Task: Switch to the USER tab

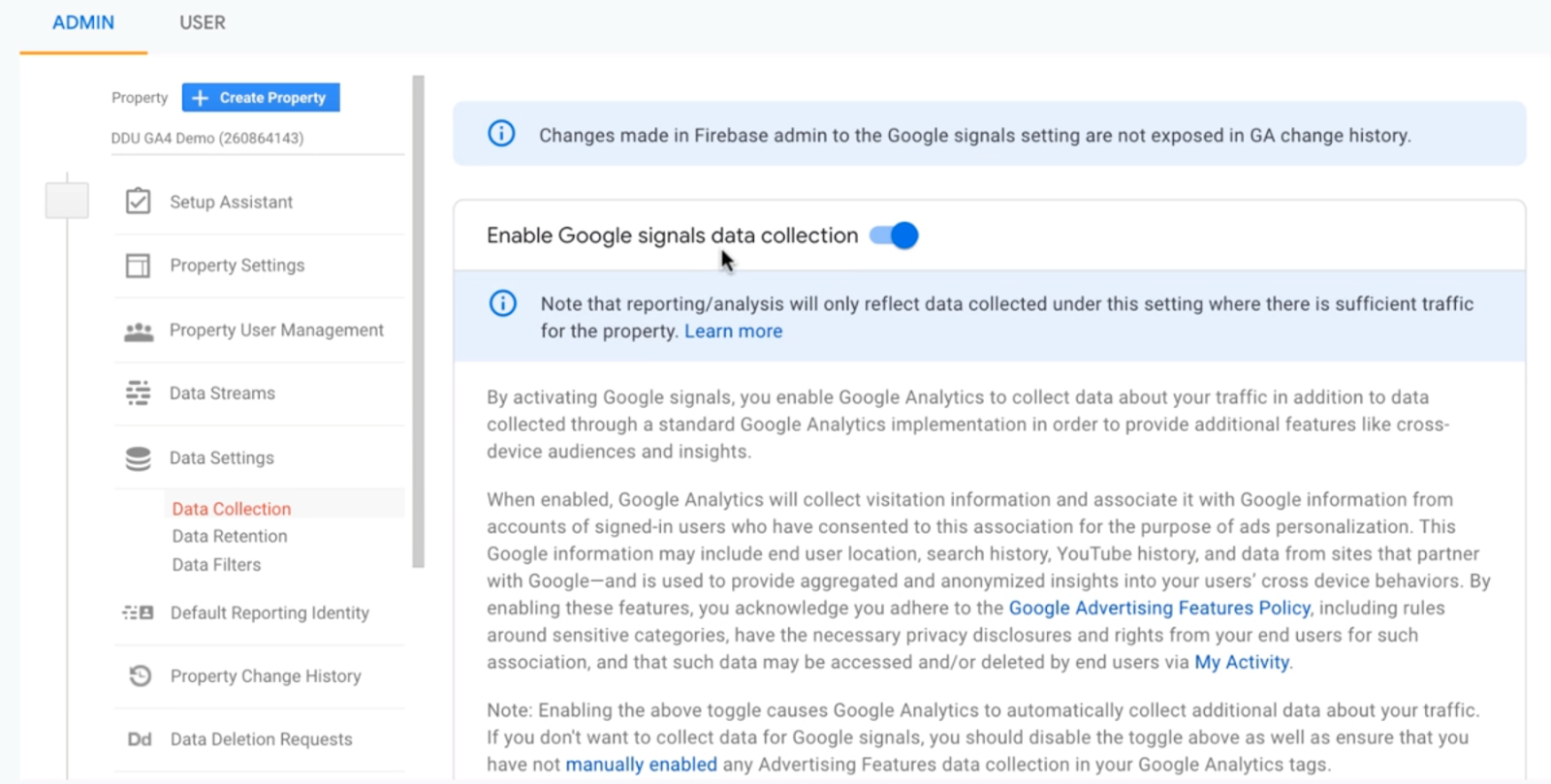Action: 203,22
